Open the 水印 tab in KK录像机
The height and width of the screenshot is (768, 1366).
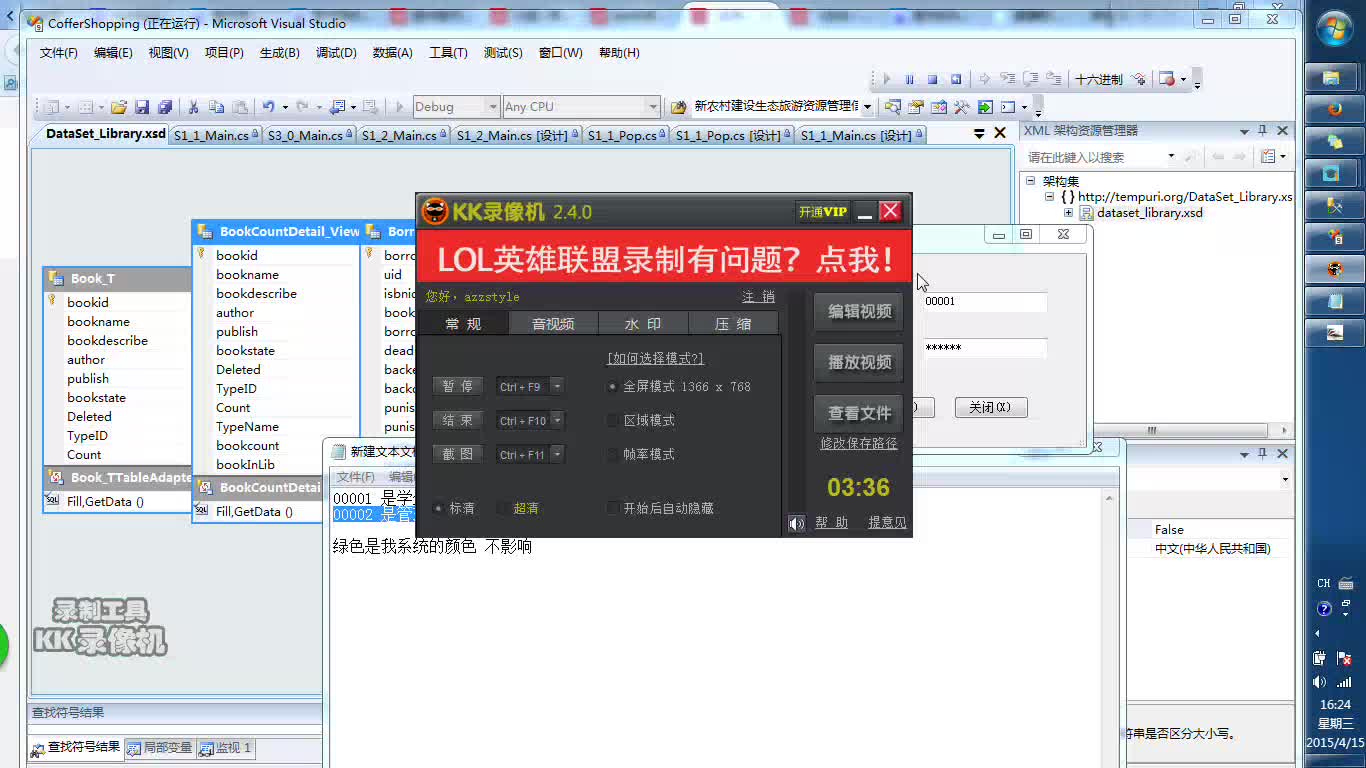(x=643, y=323)
